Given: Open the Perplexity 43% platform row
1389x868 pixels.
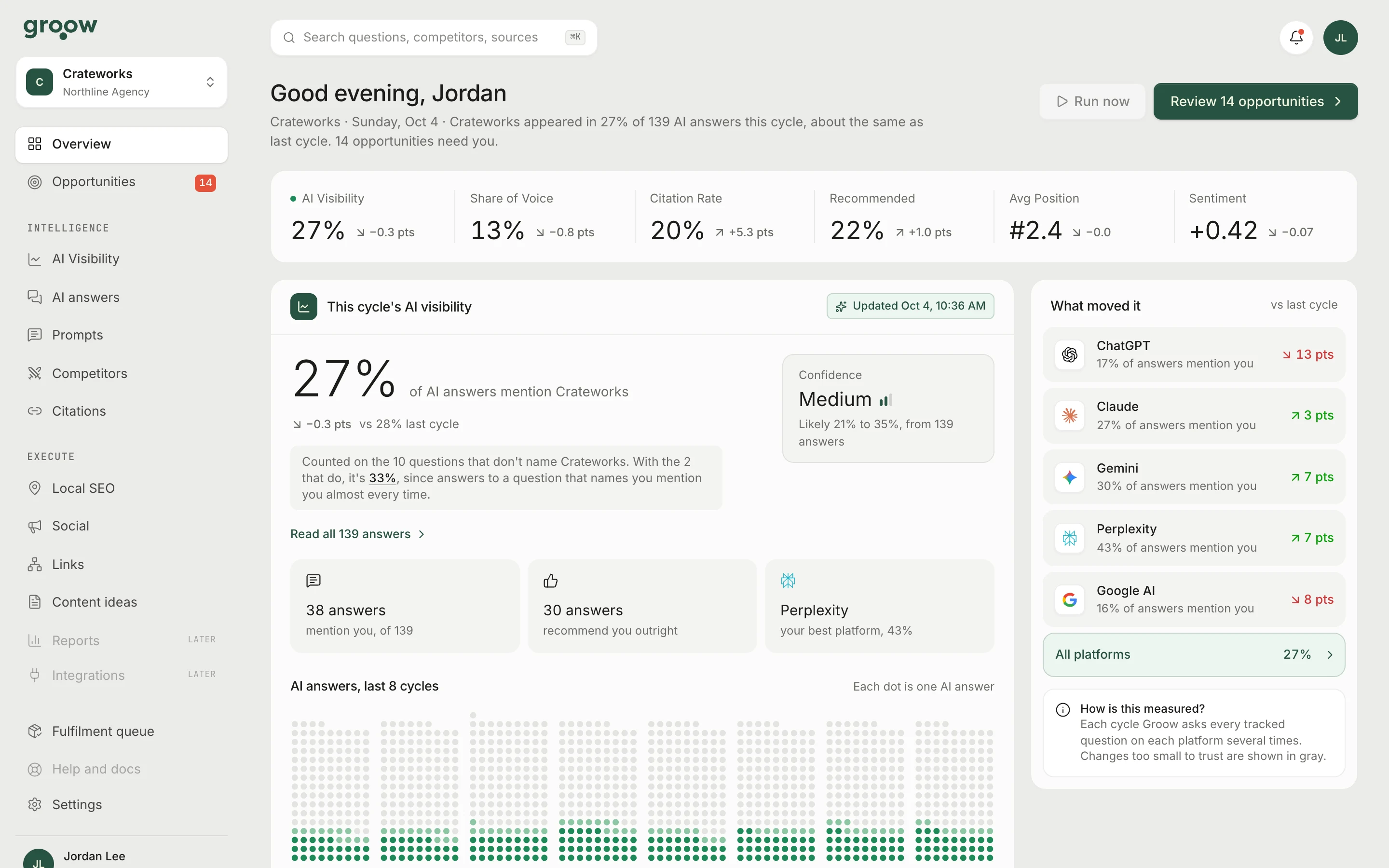Looking at the screenshot, I should 1193,539.
